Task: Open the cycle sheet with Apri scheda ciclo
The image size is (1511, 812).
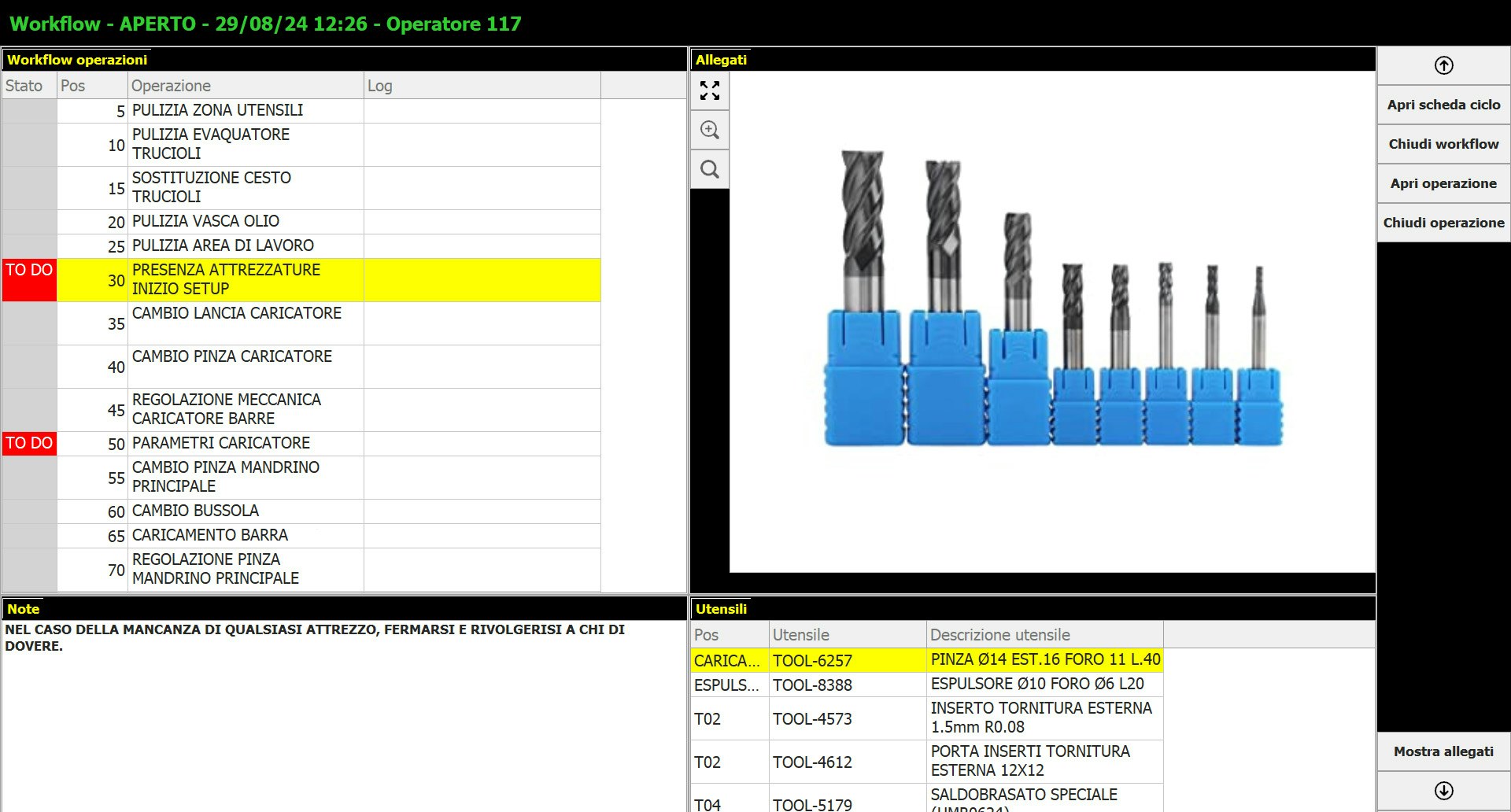Action: (x=1443, y=105)
